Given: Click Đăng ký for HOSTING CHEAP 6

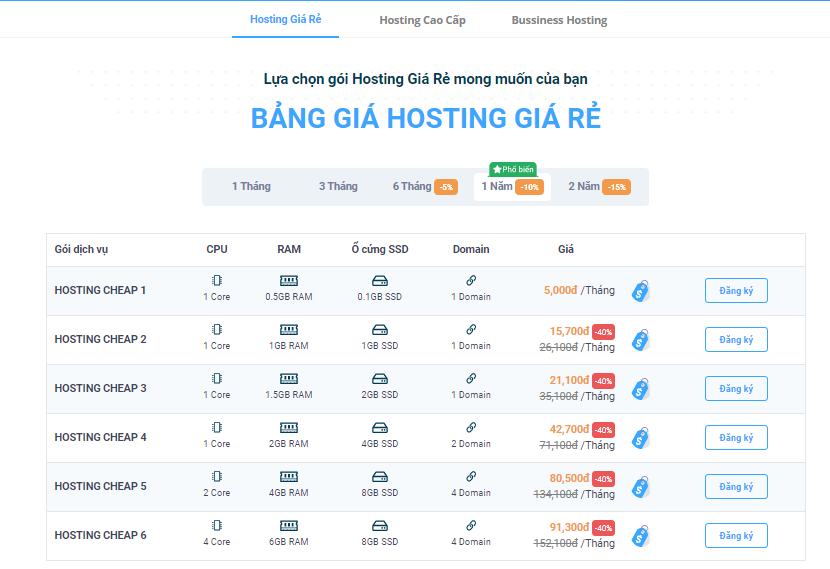Looking at the screenshot, I should click(736, 536).
